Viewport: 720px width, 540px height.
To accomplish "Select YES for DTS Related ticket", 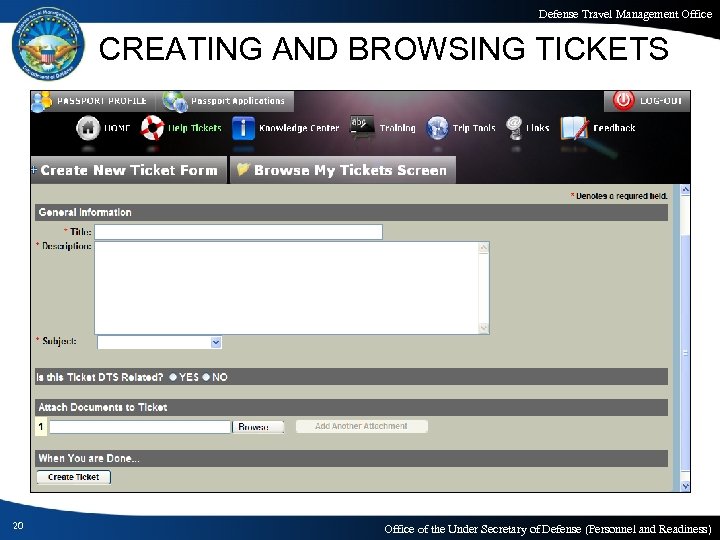I will 173,377.
